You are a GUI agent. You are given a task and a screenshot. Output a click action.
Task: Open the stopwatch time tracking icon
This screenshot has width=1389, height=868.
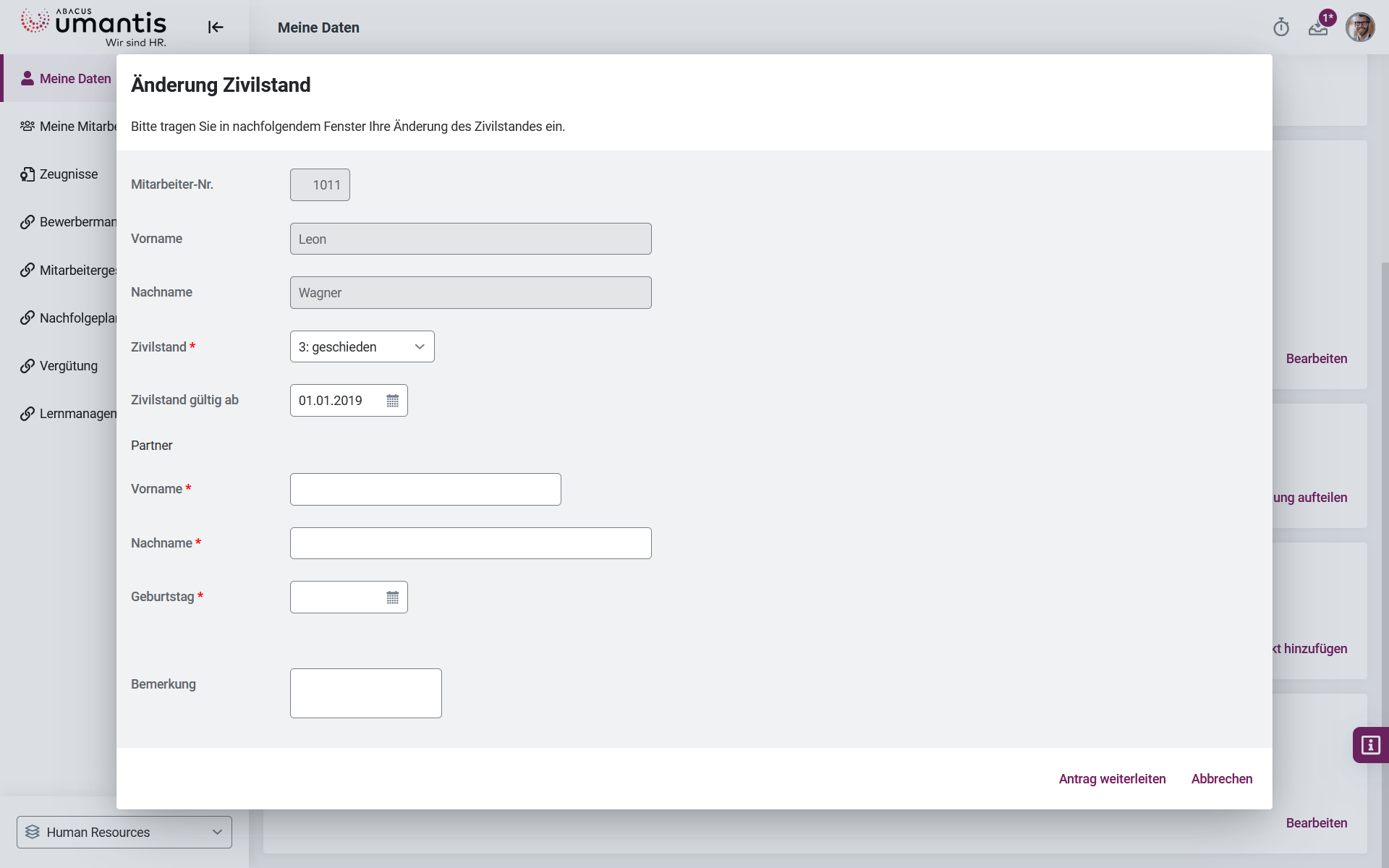[1281, 27]
